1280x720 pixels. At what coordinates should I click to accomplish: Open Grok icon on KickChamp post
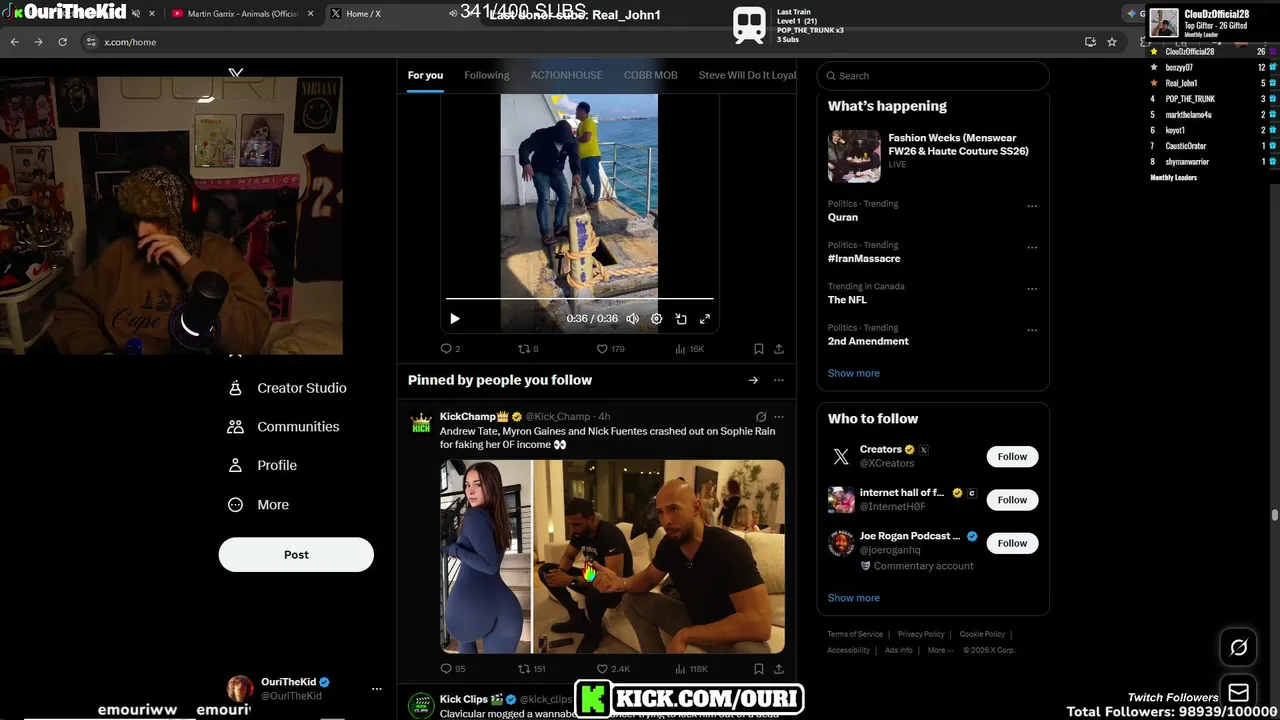(761, 417)
